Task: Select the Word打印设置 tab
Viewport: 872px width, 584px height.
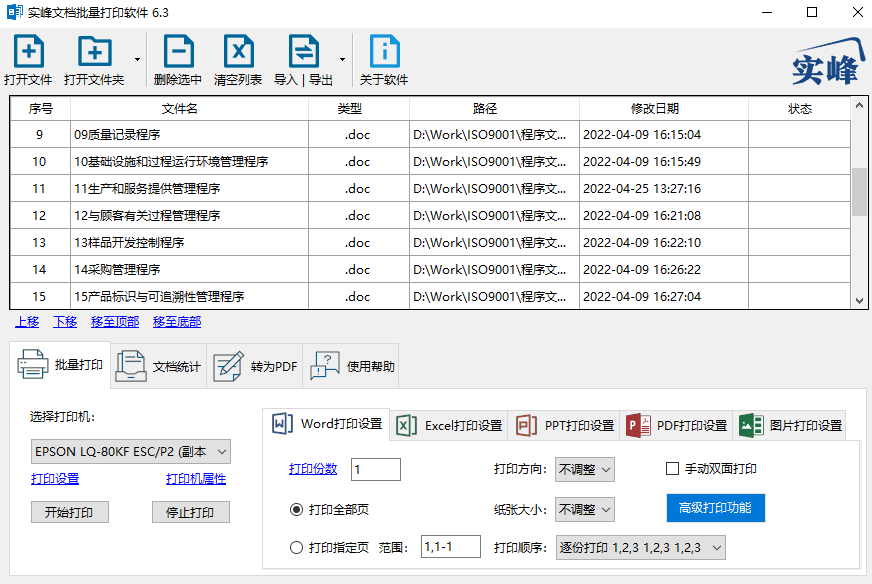Action: click(x=326, y=424)
